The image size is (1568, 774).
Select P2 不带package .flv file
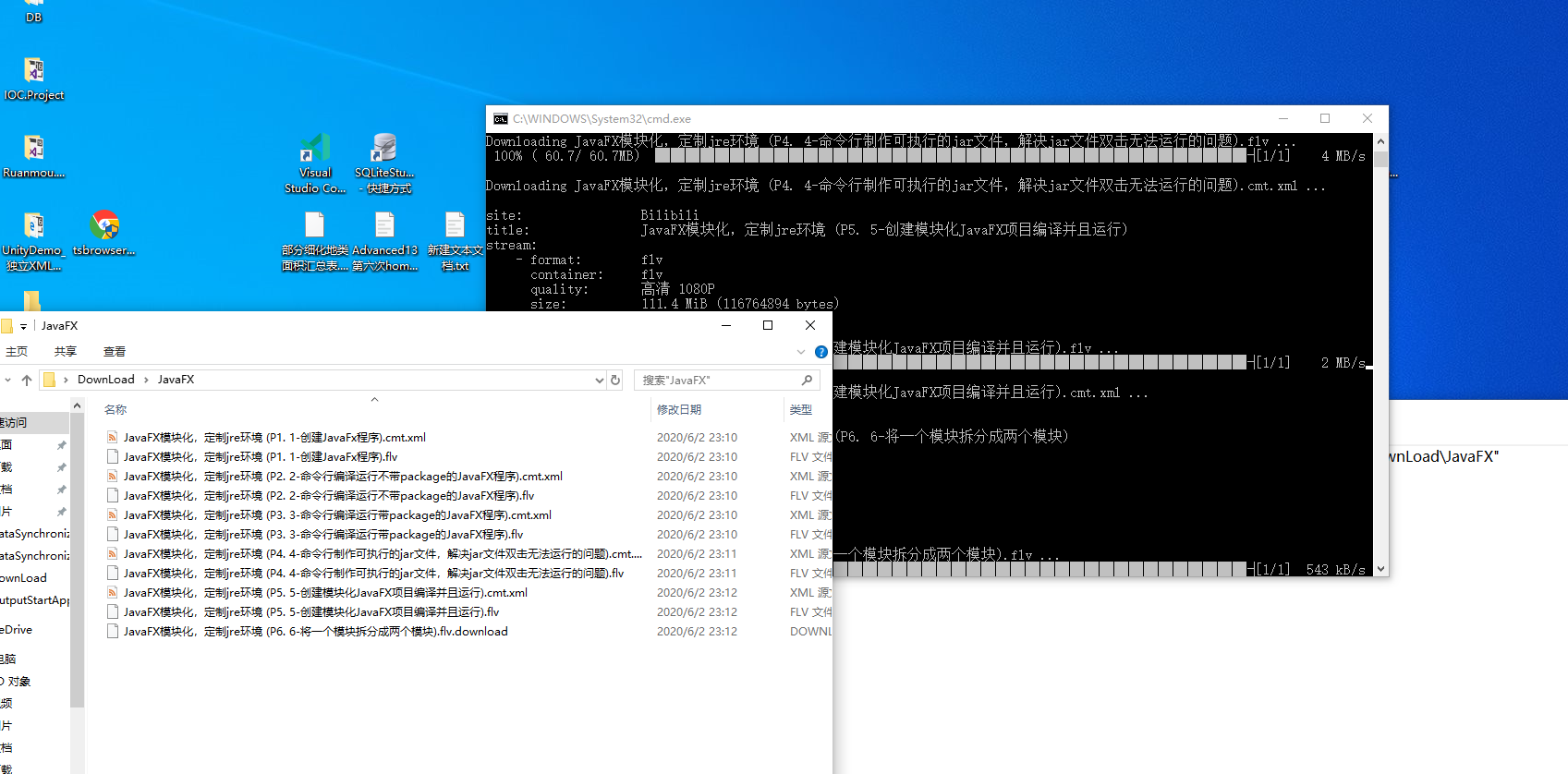[x=329, y=496]
